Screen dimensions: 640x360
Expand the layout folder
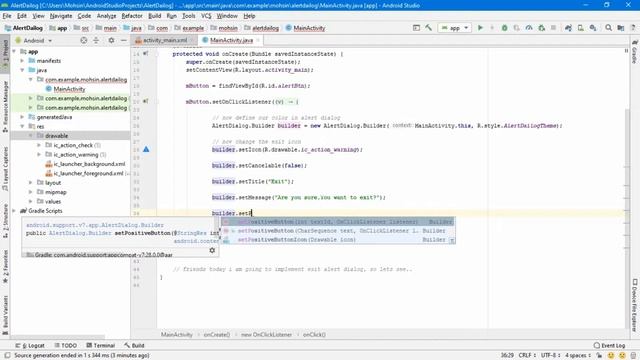coord(31,183)
